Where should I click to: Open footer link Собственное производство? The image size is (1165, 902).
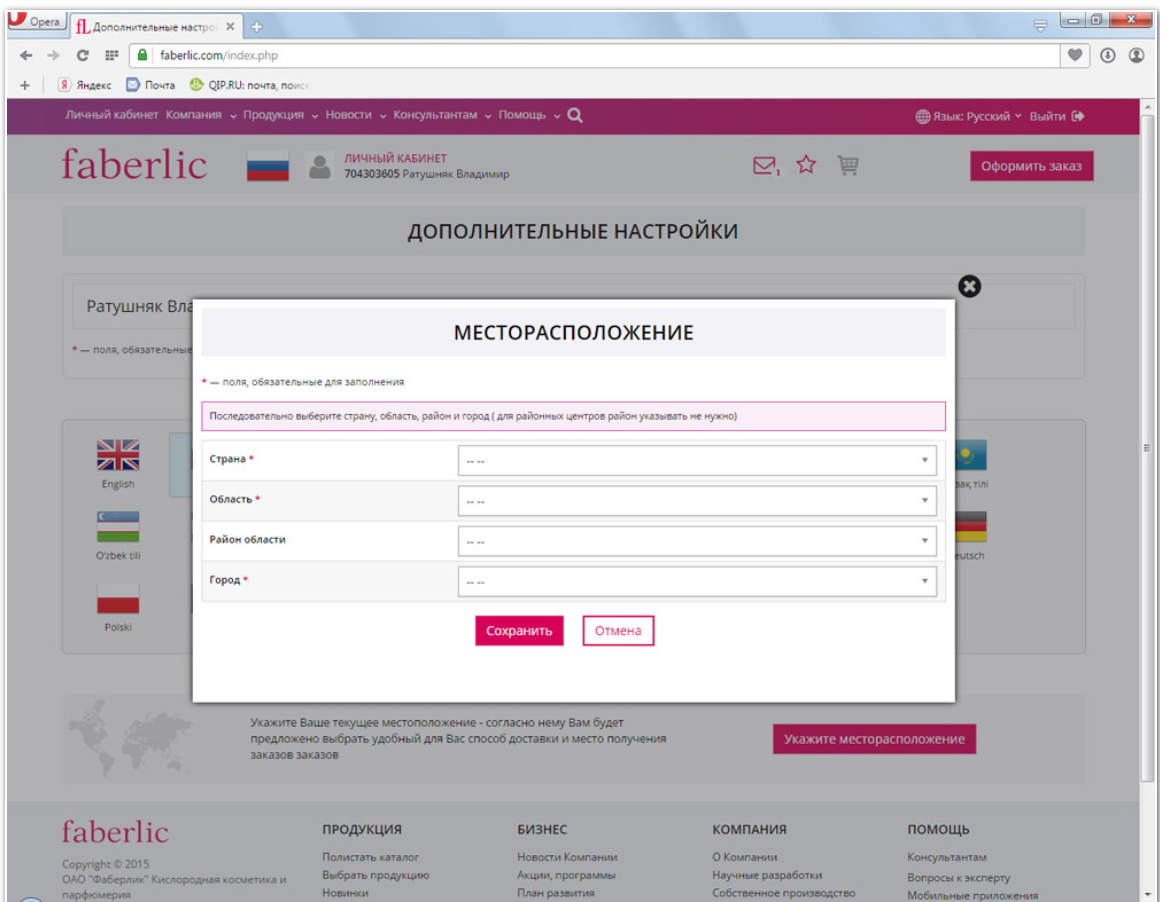[784, 893]
